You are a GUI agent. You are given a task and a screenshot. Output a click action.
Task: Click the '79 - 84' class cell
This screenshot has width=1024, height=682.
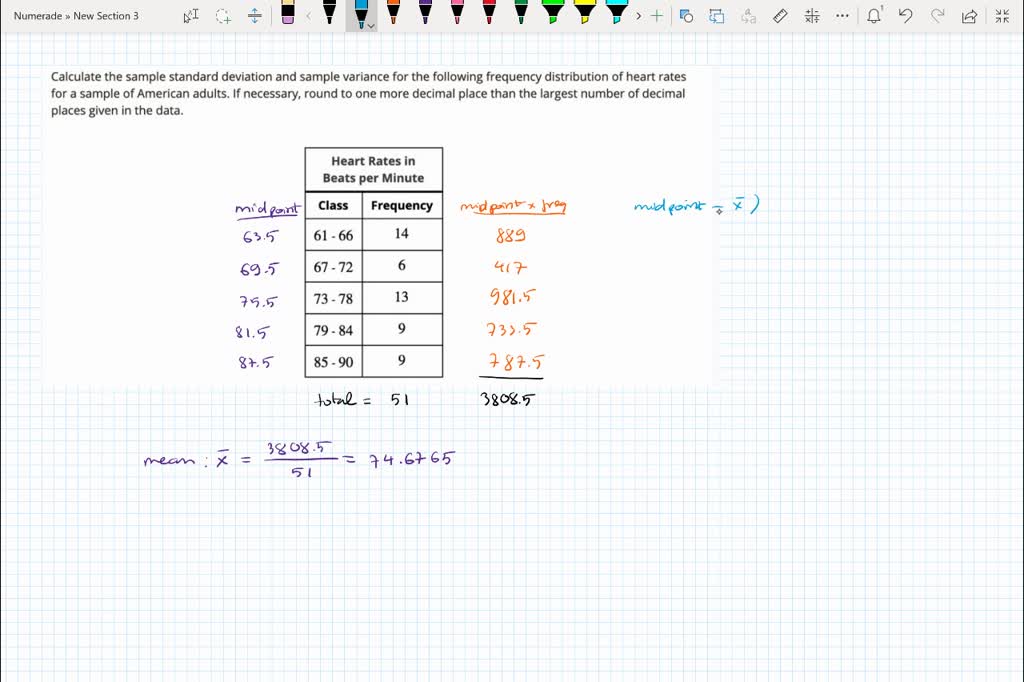(333, 331)
